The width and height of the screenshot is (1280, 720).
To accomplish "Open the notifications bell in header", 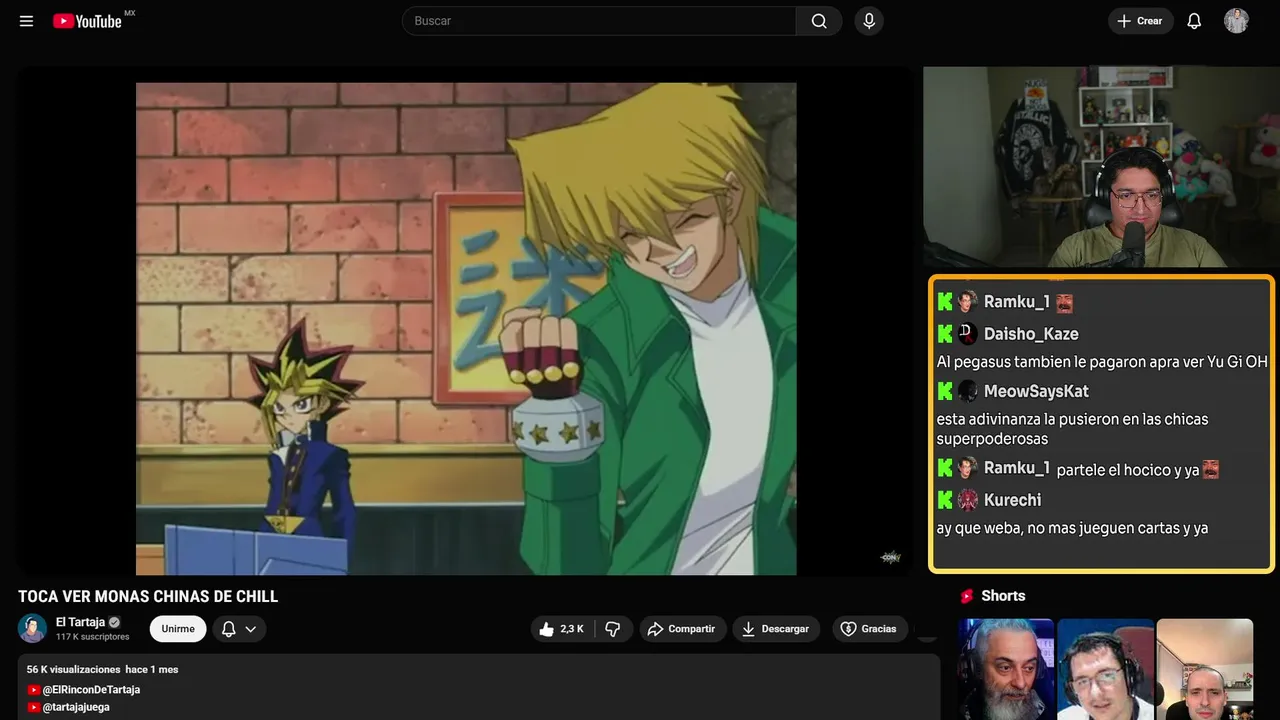I will pyautogui.click(x=1194, y=21).
